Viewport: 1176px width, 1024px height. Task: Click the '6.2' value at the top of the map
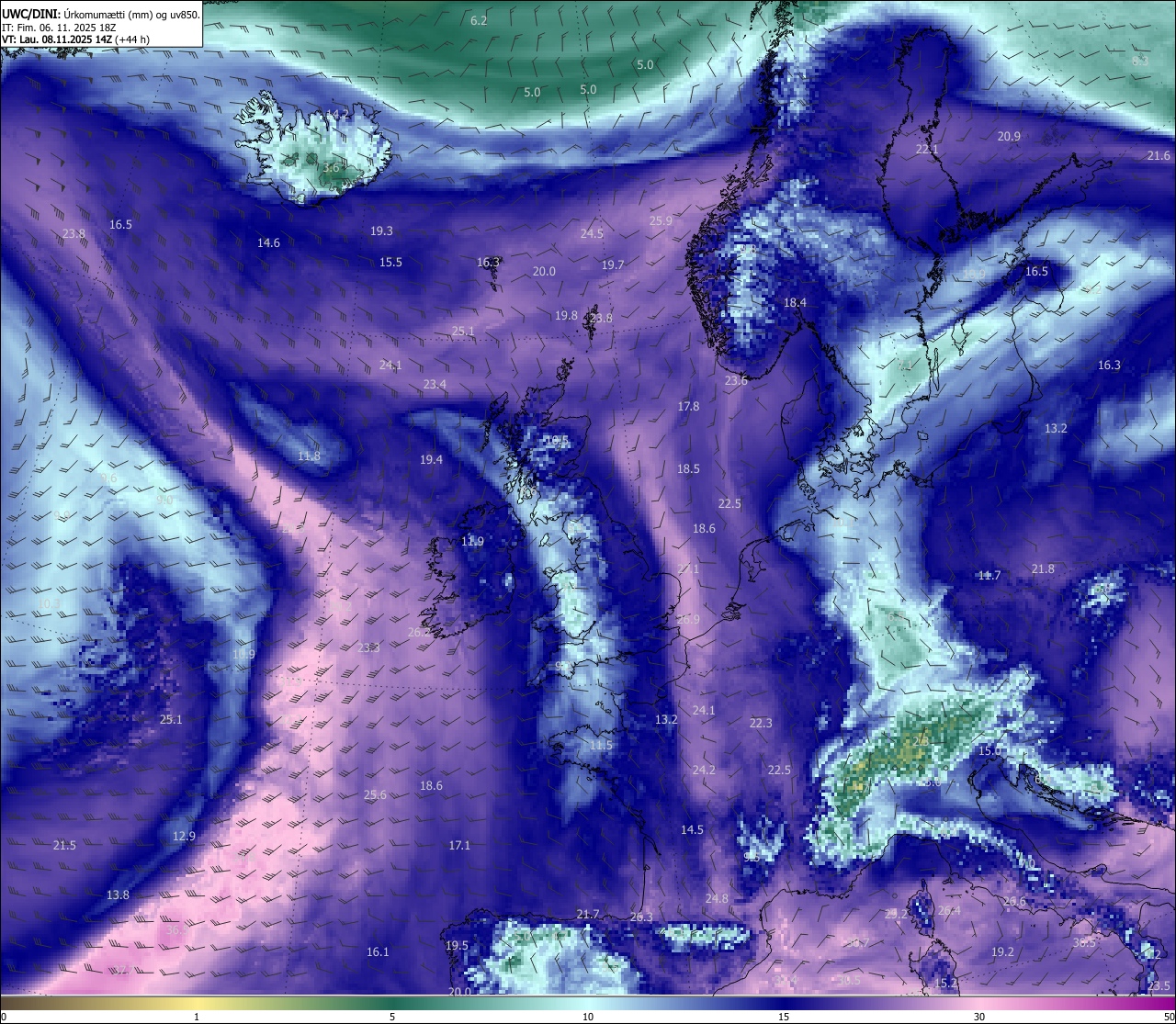pyautogui.click(x=479, y=20)
